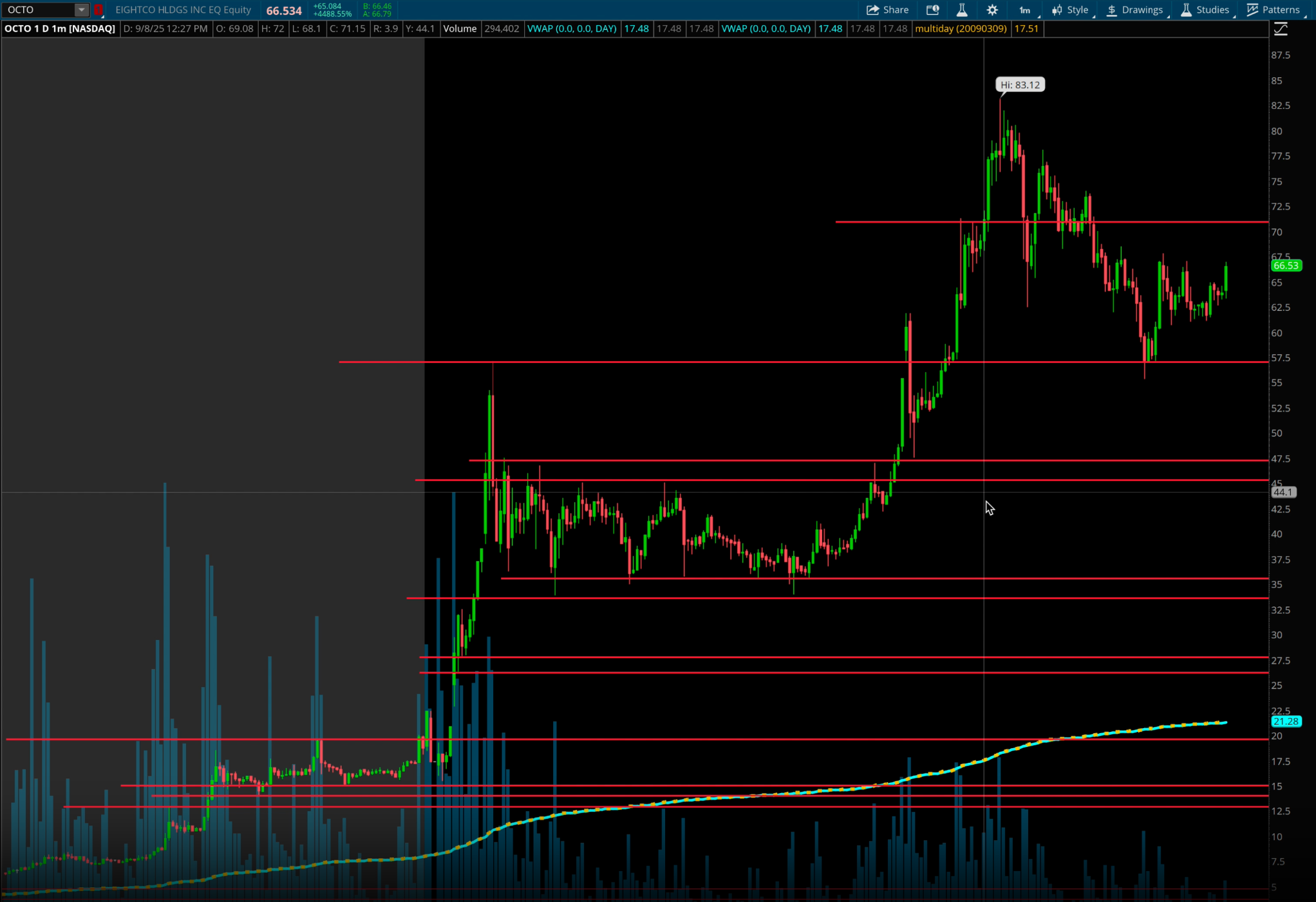Image resolution: width=1316 pixels, height=902 pixels.
Task: Open the Style candlestick menu
Action: [1070, 10]
